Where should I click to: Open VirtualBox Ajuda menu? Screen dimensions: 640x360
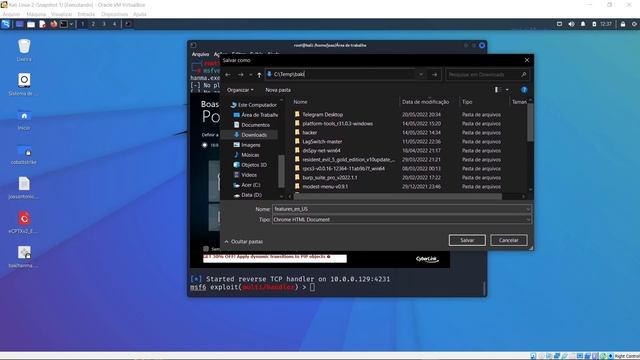pos(140,14)
